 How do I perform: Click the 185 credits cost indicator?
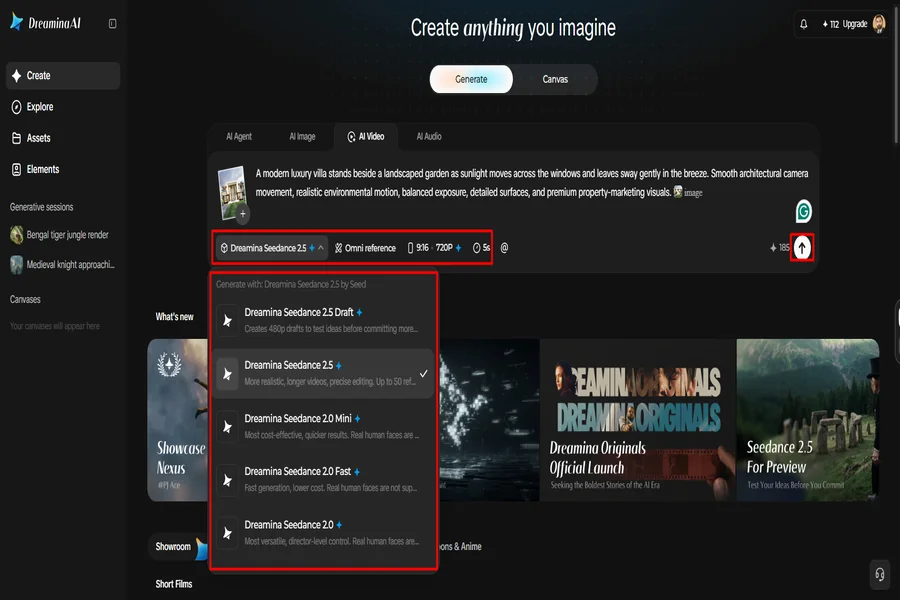[x=779, y=248]
